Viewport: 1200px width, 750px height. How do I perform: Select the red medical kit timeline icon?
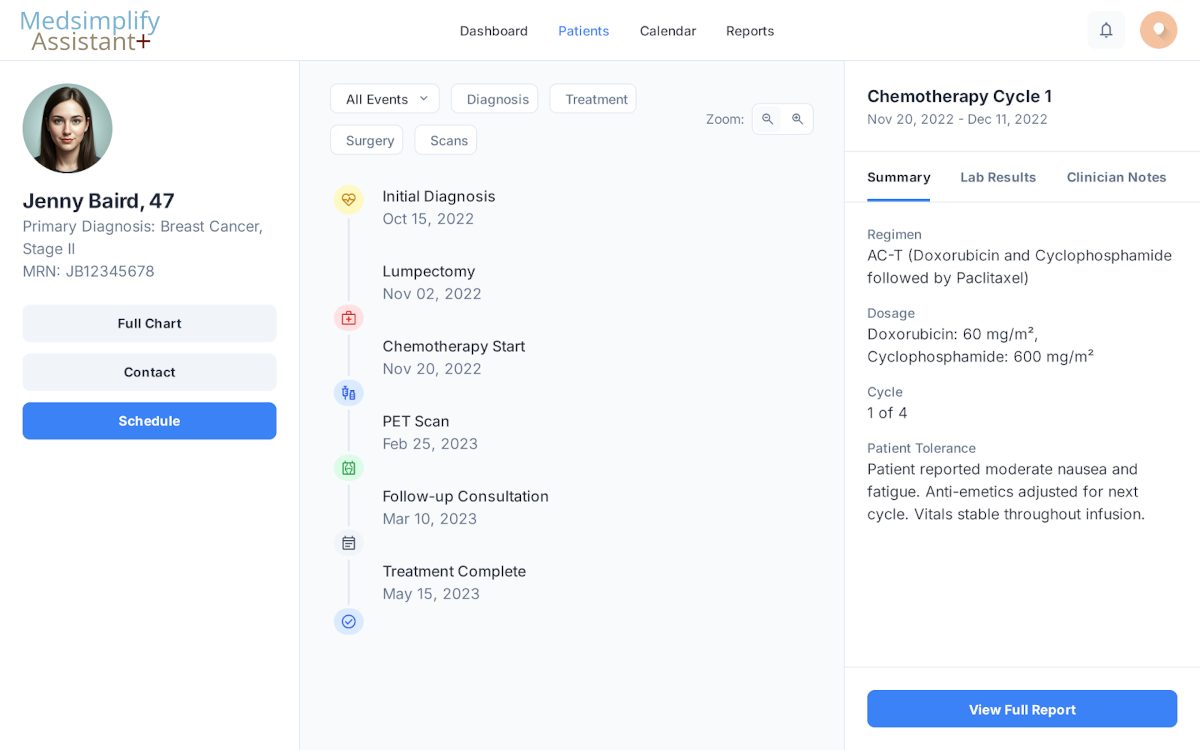point(348,318)
